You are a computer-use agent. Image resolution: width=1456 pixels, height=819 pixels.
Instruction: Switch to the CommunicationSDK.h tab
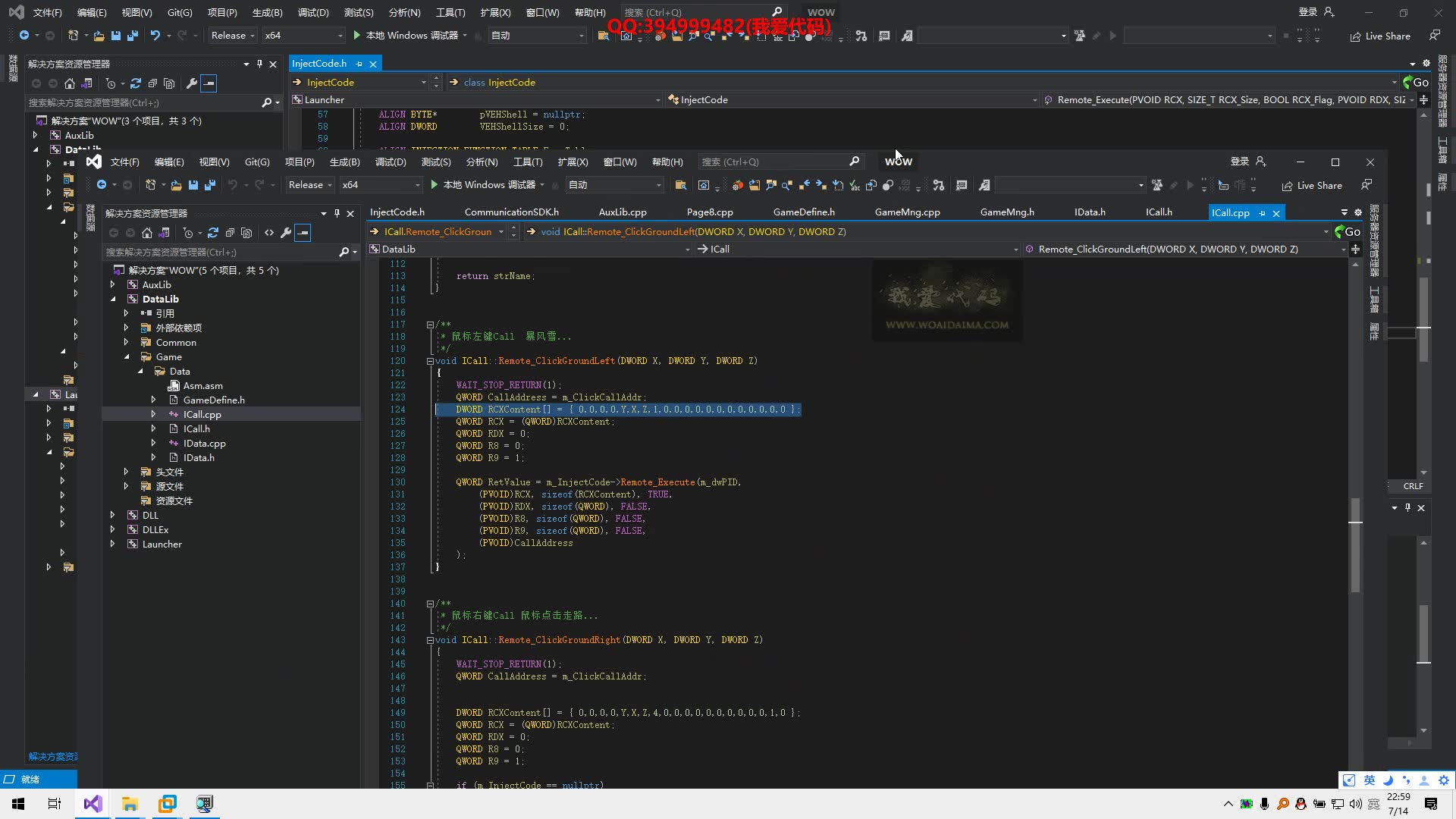pos(511,212)
